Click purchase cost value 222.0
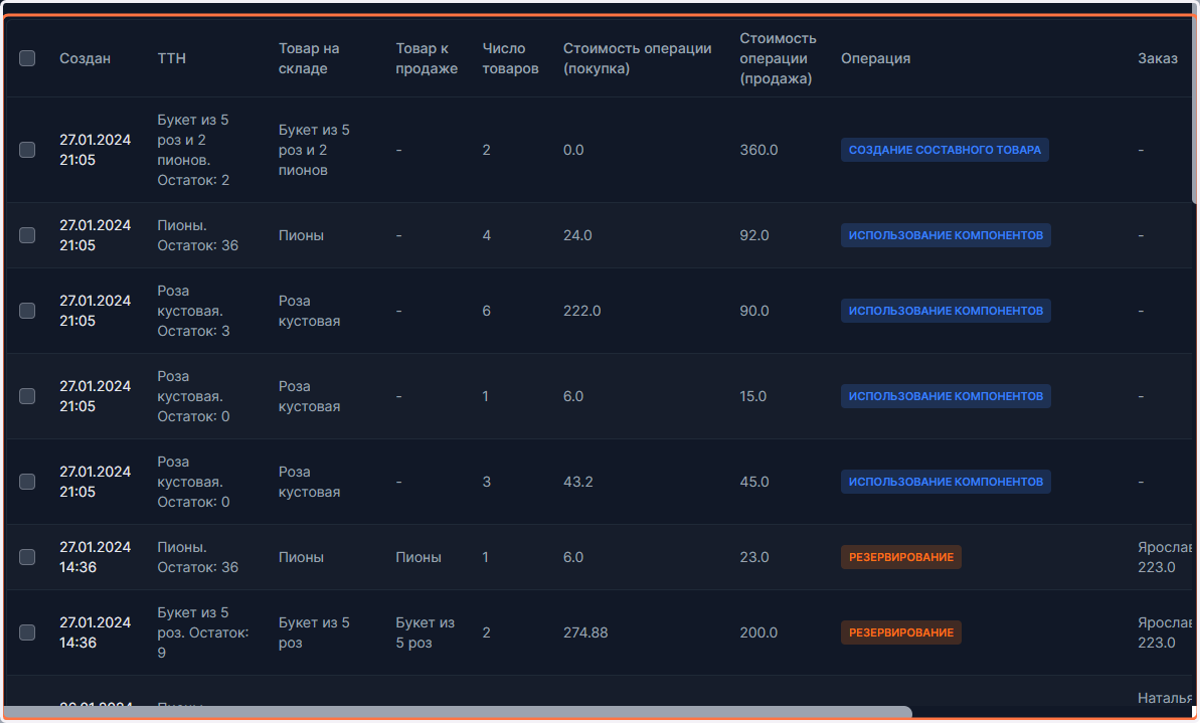The height and width of the screenshot is (723, 1200). click(x=582, y=311)
